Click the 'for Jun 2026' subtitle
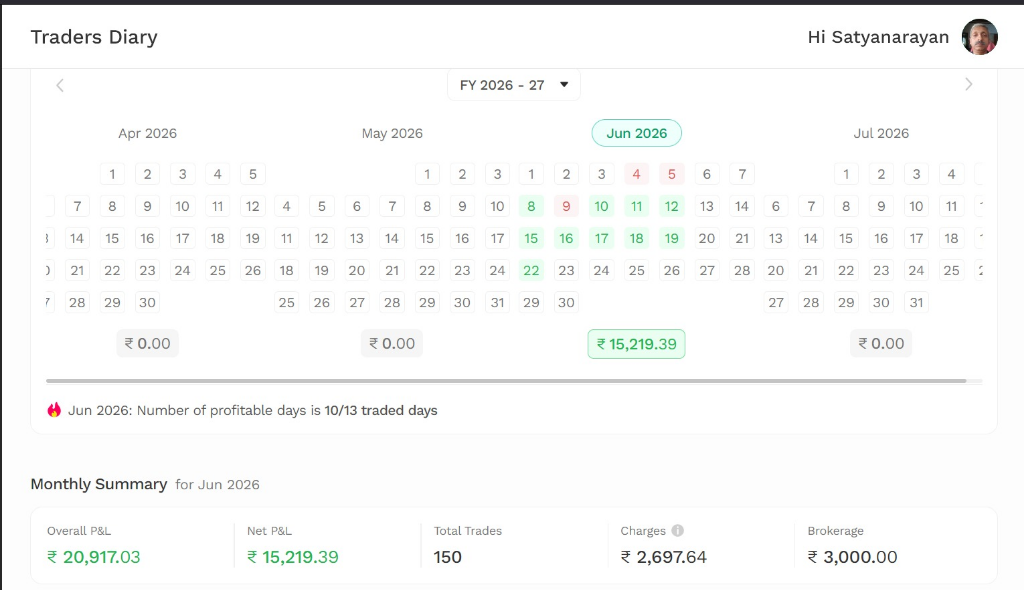This screenshot has width=1024, height=590. [x=217, y=485]
